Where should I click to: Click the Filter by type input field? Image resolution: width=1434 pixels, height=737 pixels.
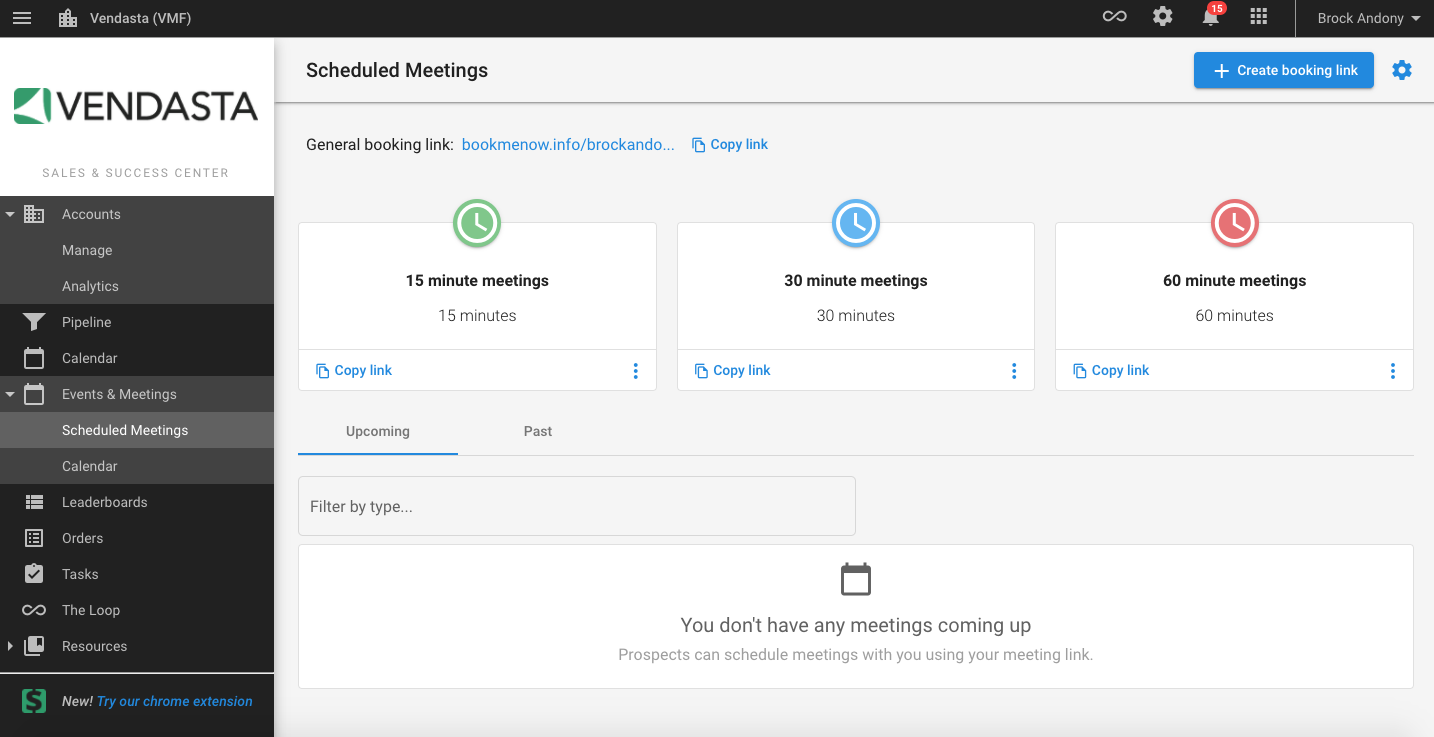click(576, 506)
